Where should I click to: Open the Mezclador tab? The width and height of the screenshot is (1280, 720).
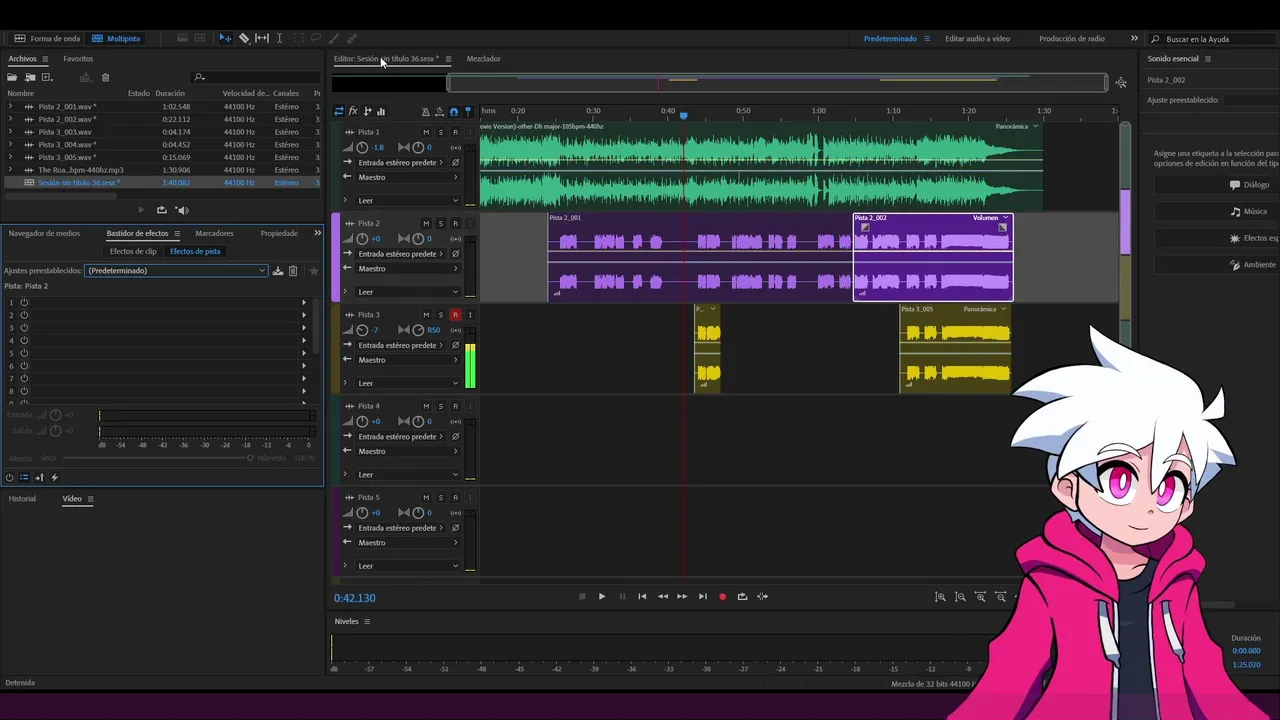(484, 59)
